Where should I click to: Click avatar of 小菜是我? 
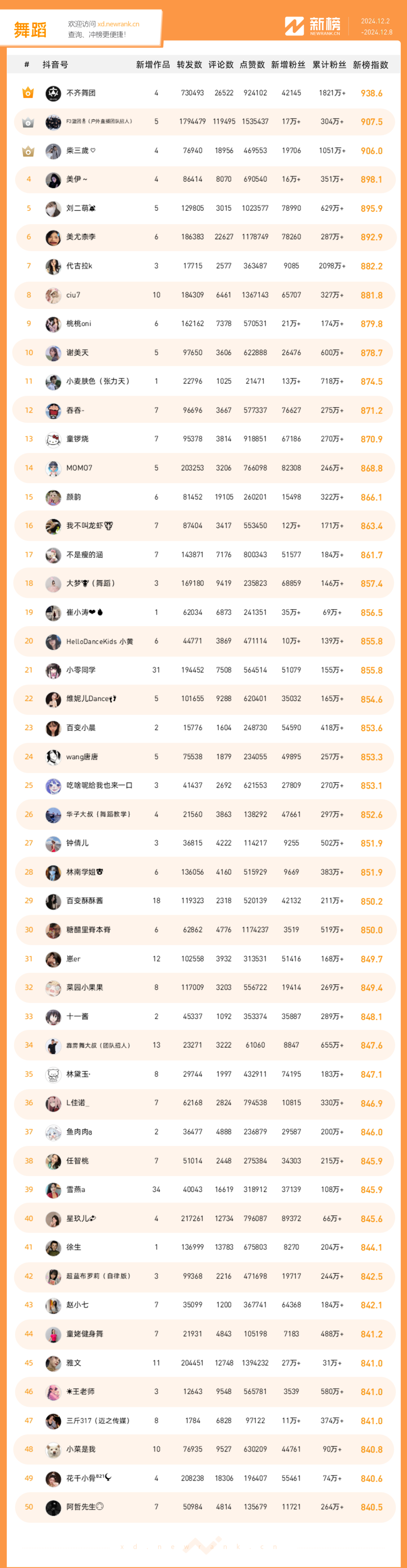pos(53,1450)
